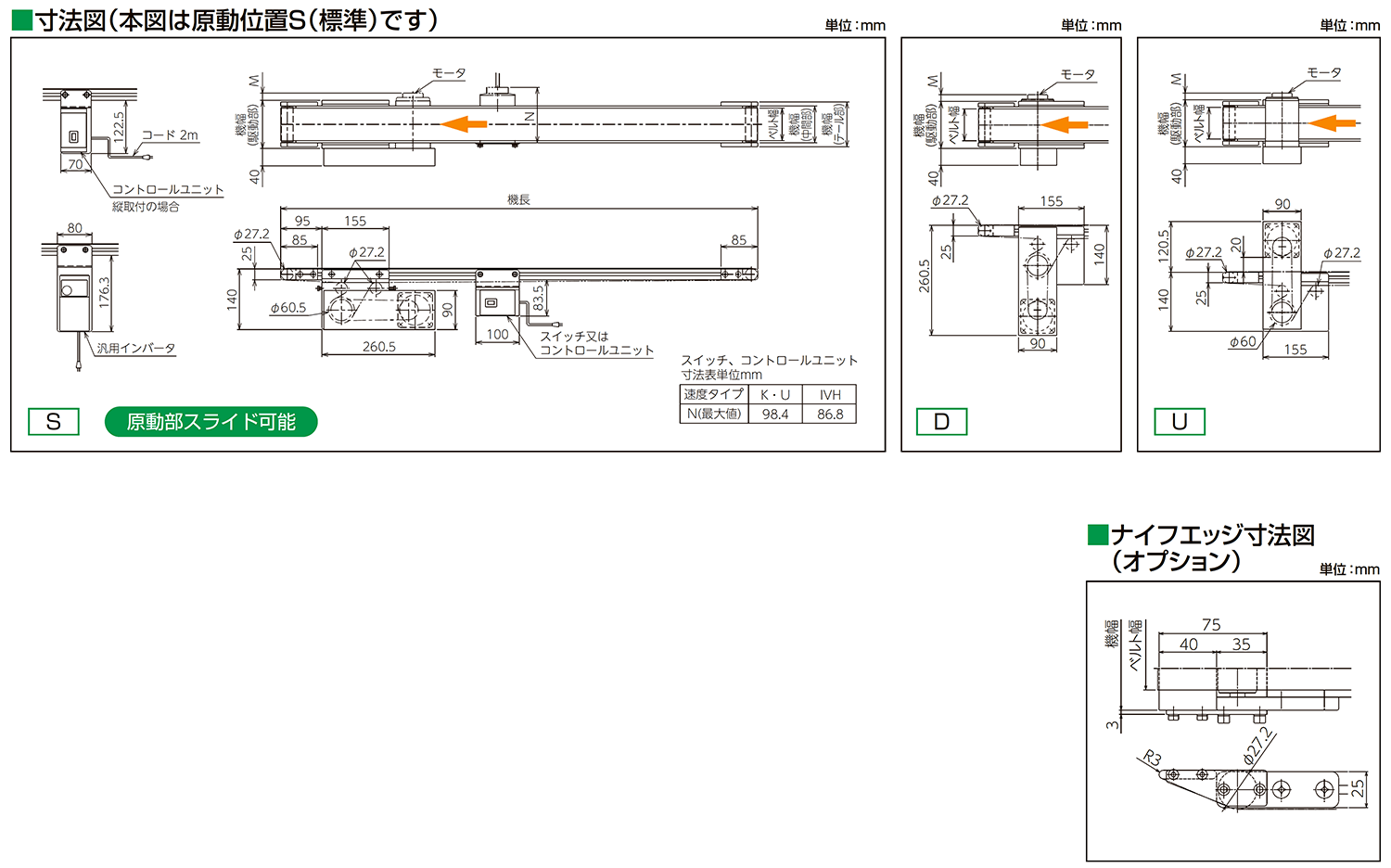Click the '35' dimension in the knife-edge drawing
This screenshot has height=868, width=1391.
tap(1242, 645)
